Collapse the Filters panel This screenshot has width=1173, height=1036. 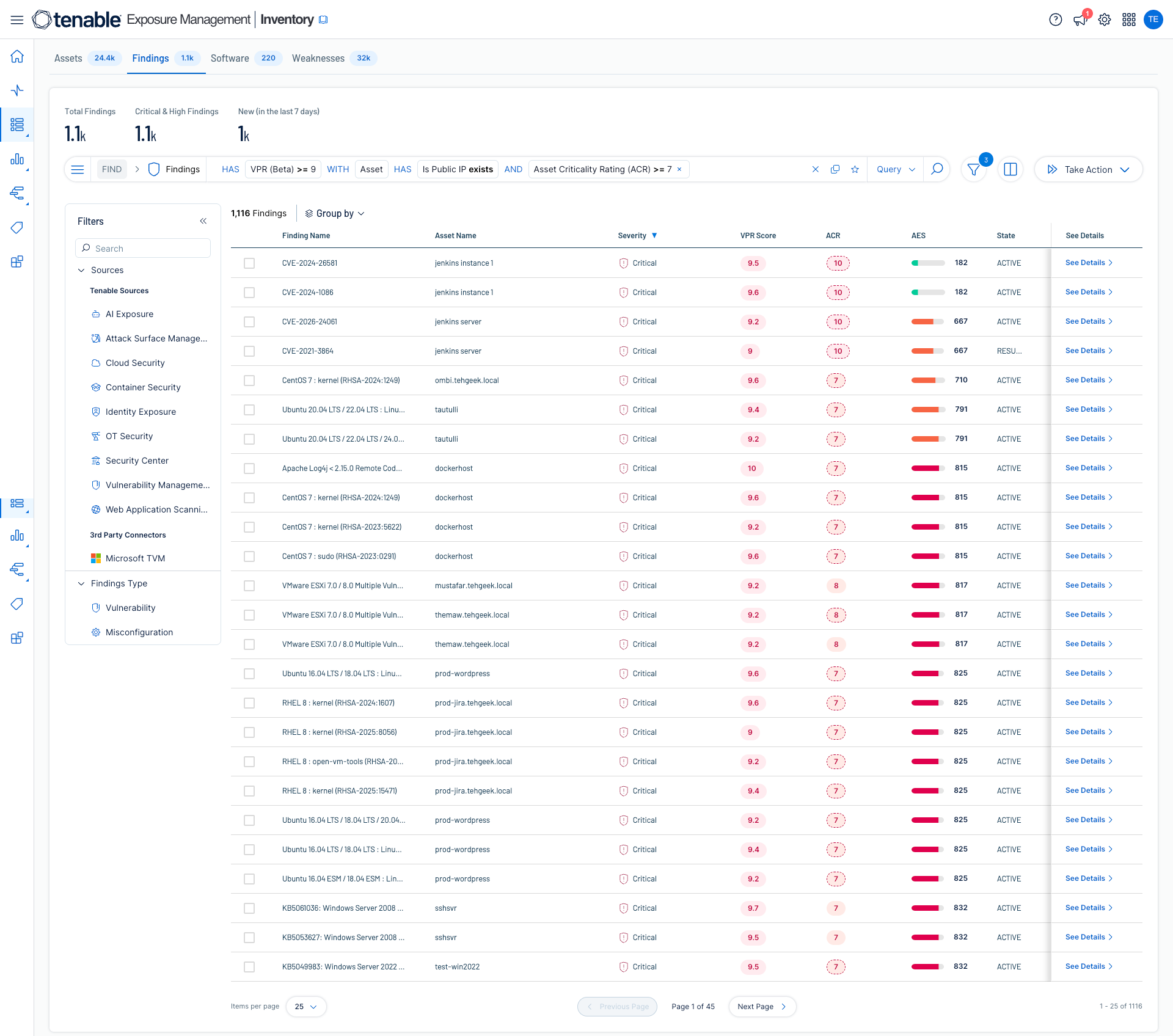coord(203,221)
